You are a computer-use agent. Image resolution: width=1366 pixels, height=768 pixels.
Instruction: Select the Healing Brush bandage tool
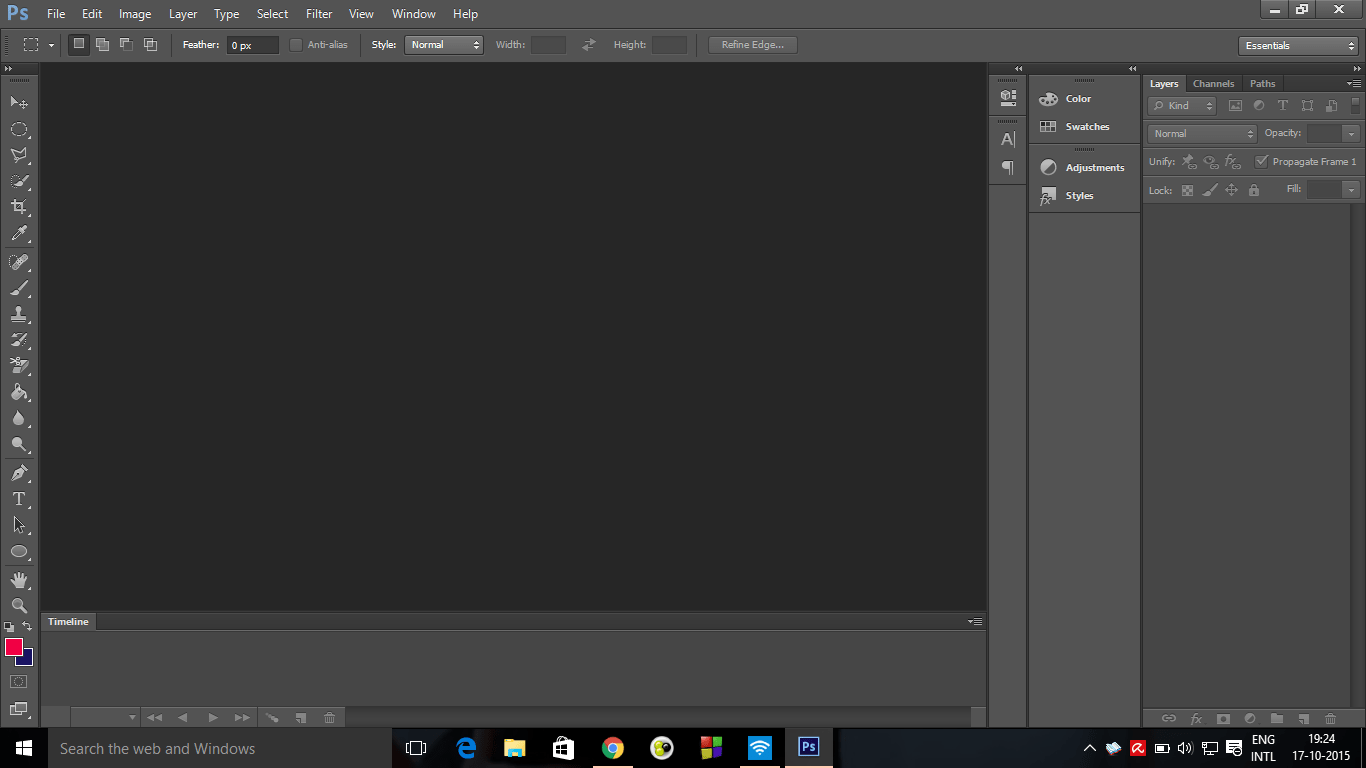[x=19, y=262]
